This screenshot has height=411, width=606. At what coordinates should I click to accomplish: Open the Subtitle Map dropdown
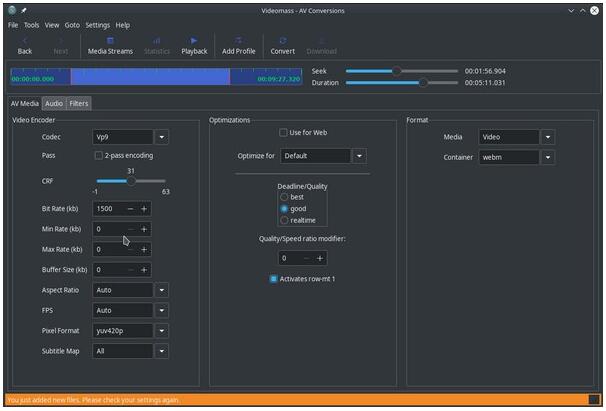(x=131, y=351)
